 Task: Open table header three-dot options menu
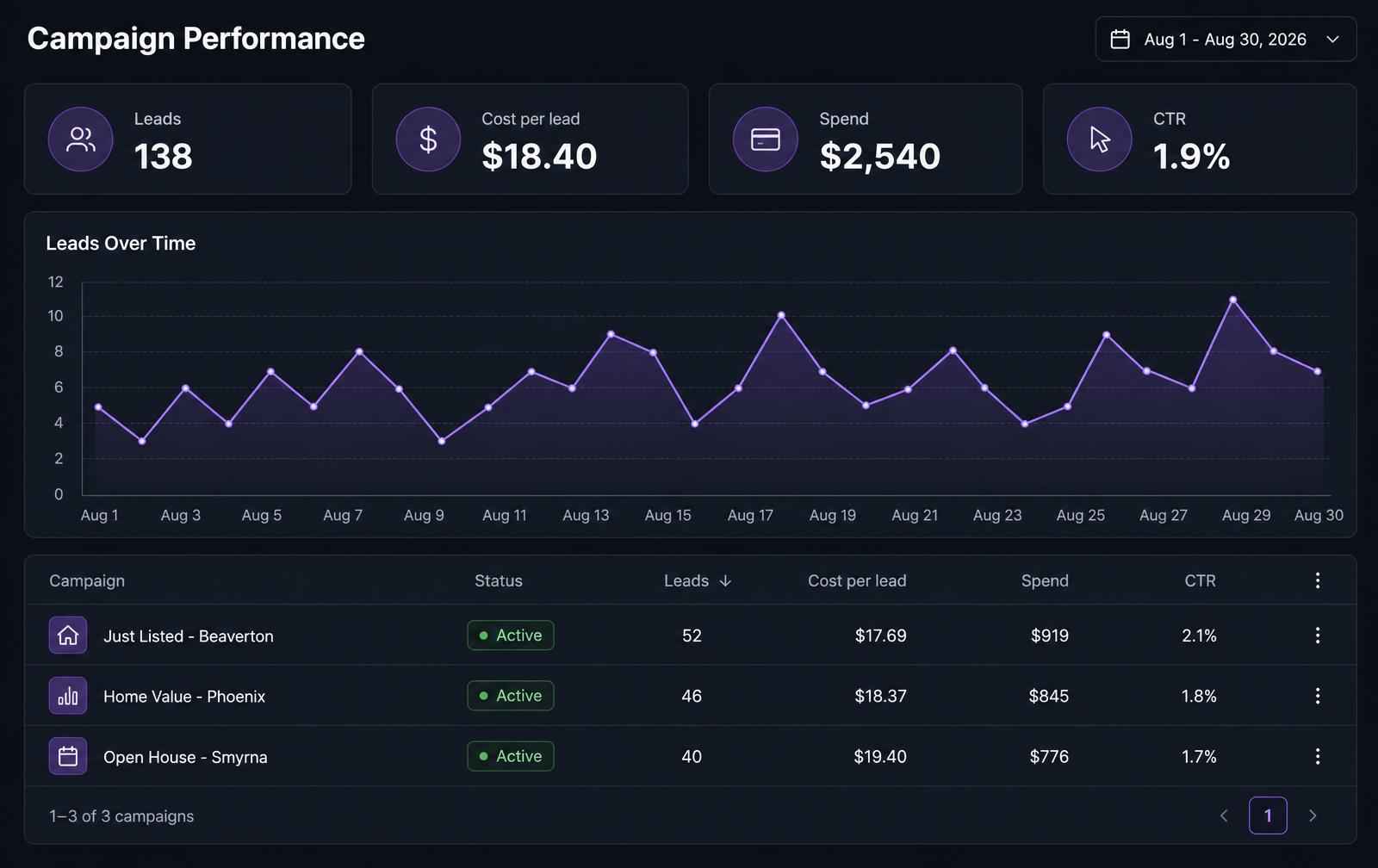click(x=1317, y=580)
